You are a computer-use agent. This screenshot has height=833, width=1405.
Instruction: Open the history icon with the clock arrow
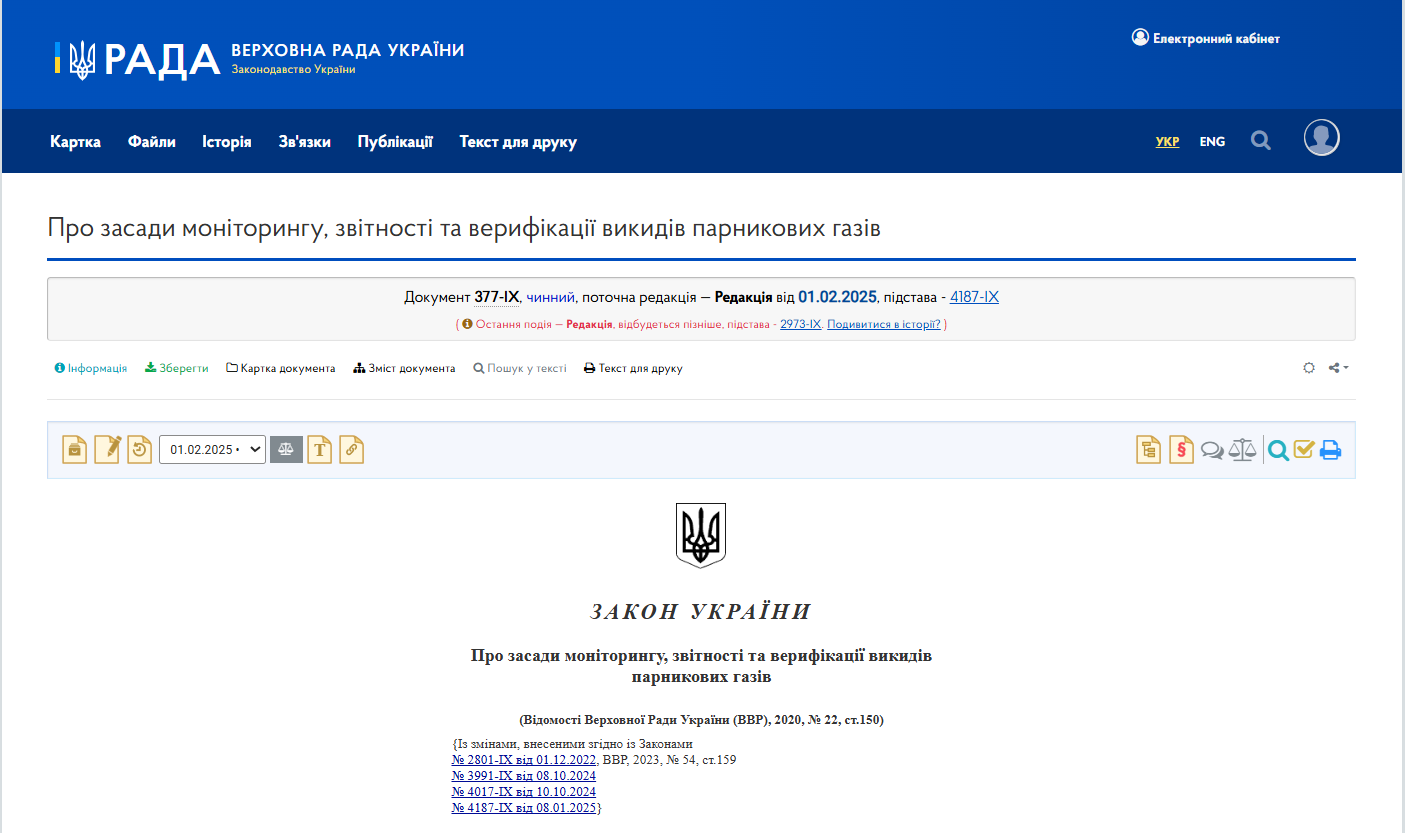coord(140,449)
